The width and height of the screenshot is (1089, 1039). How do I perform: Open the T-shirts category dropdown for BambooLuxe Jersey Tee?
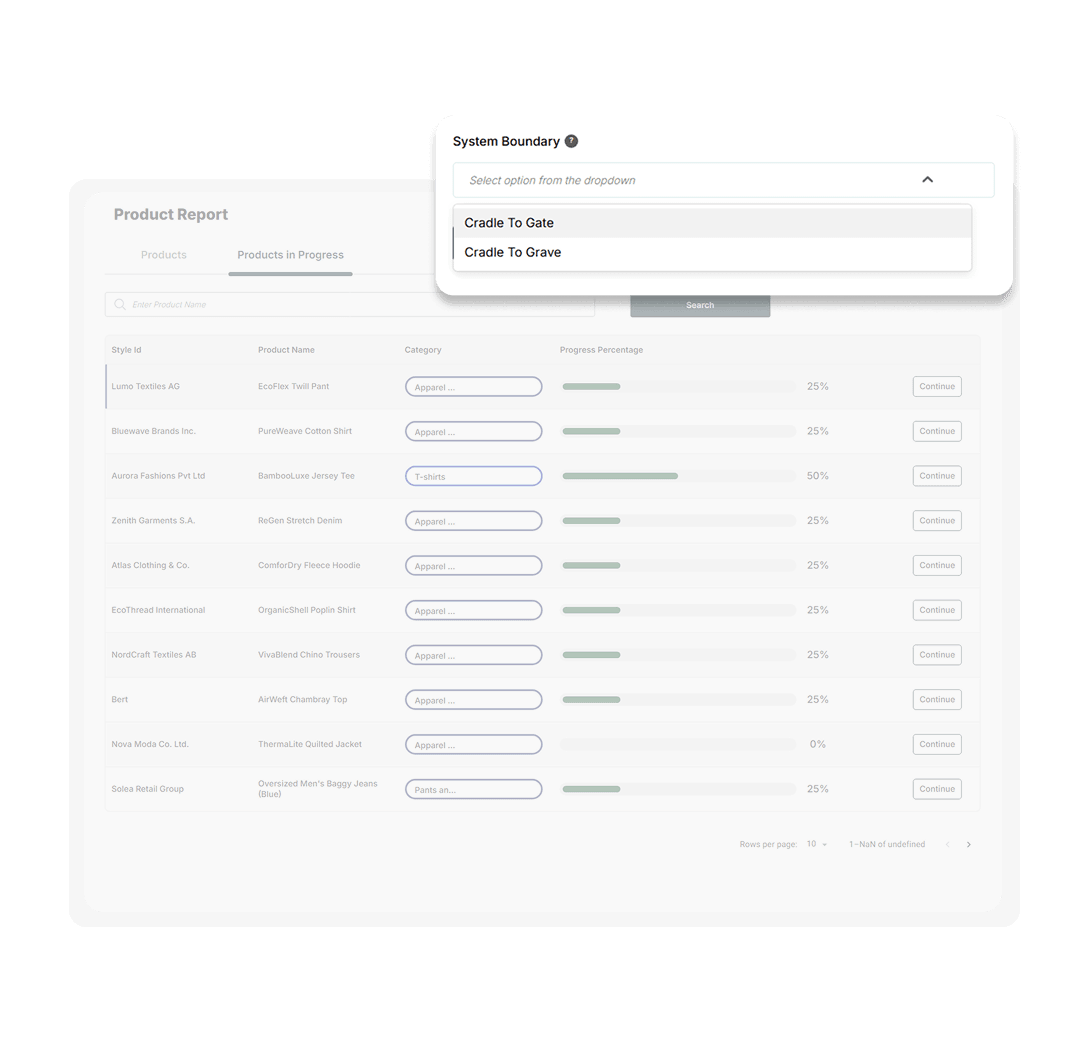coord(473,476)
